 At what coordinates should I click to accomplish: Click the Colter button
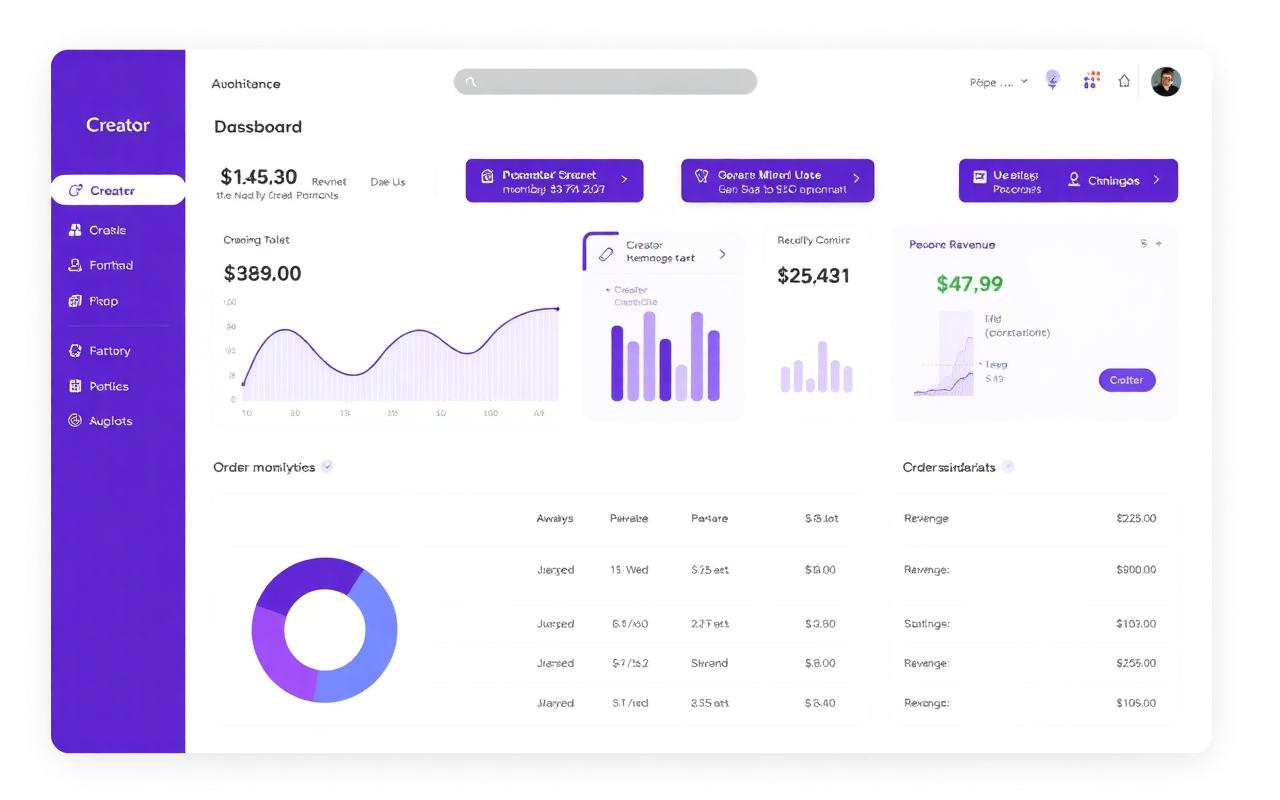[x=1127, y=380]
